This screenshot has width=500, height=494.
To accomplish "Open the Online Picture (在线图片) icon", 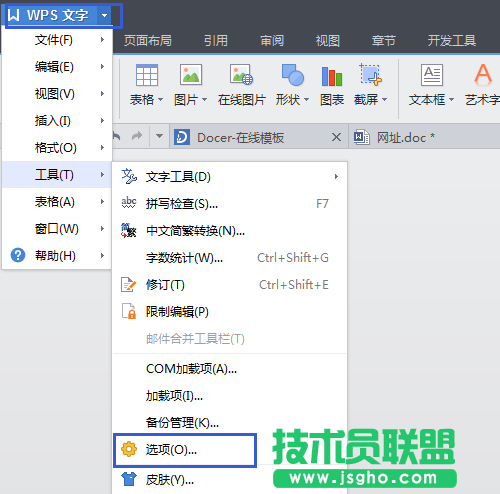I will click(x=241, y=74).
